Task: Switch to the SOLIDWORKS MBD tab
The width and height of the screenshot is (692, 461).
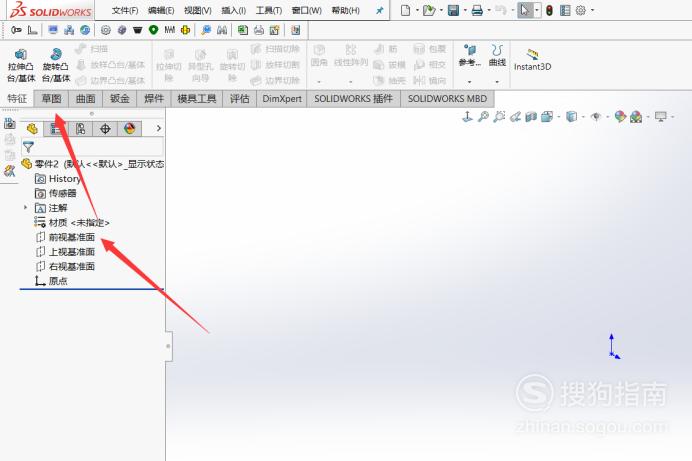Action: pyautogui.click(x=448, y=99)
